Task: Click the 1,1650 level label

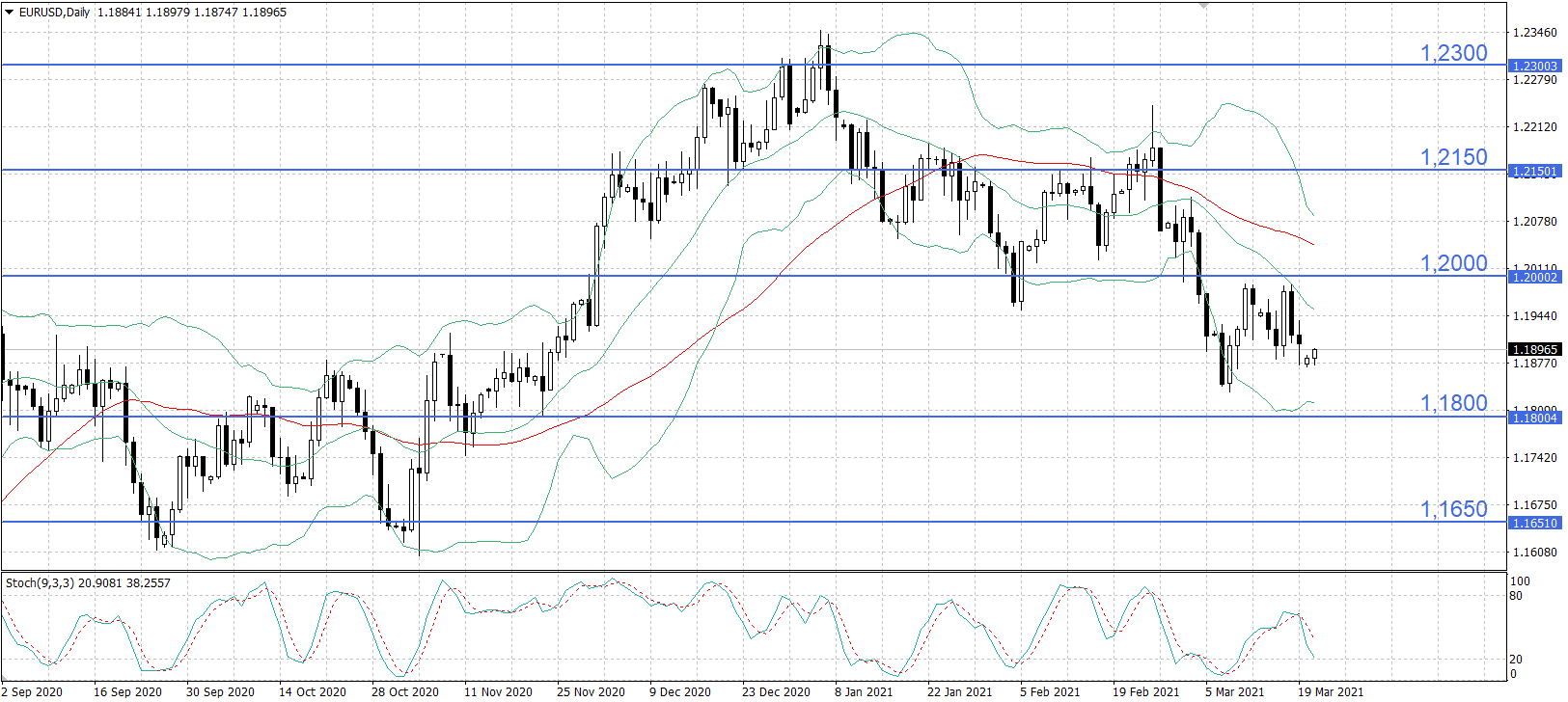Action: pyautogui.click(x=1453, y=509)
